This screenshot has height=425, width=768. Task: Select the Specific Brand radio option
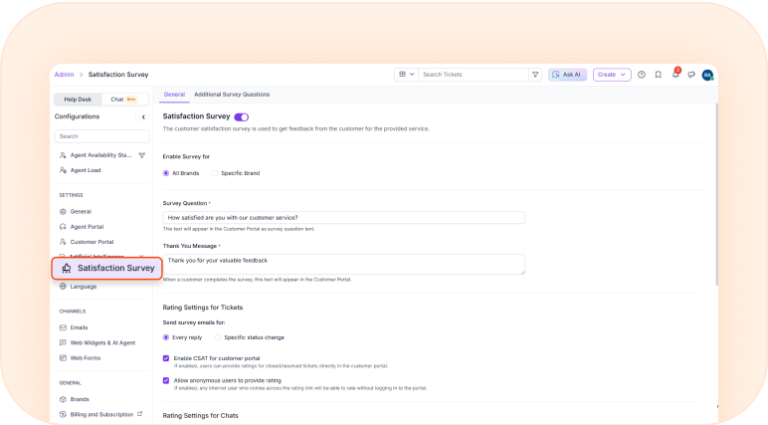coord(215,173)
